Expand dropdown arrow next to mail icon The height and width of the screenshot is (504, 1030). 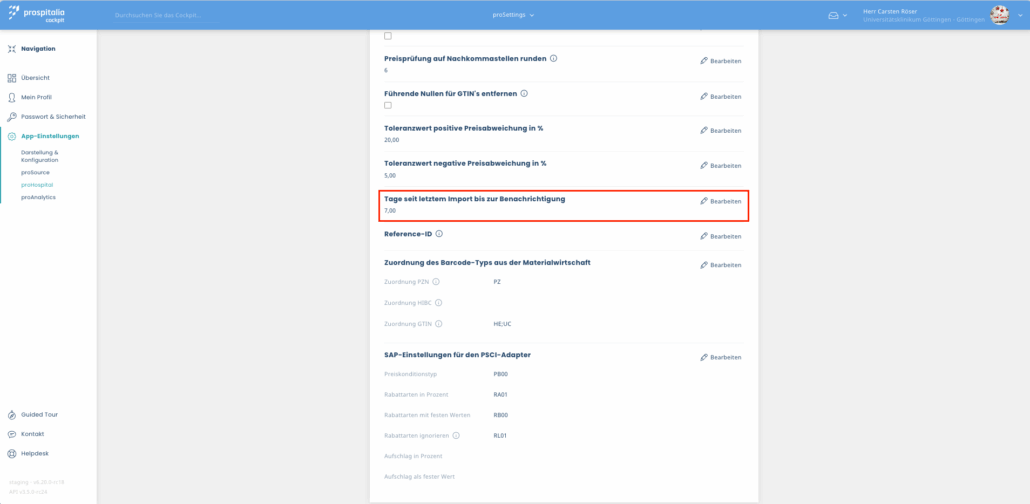[x=845, y=15]
